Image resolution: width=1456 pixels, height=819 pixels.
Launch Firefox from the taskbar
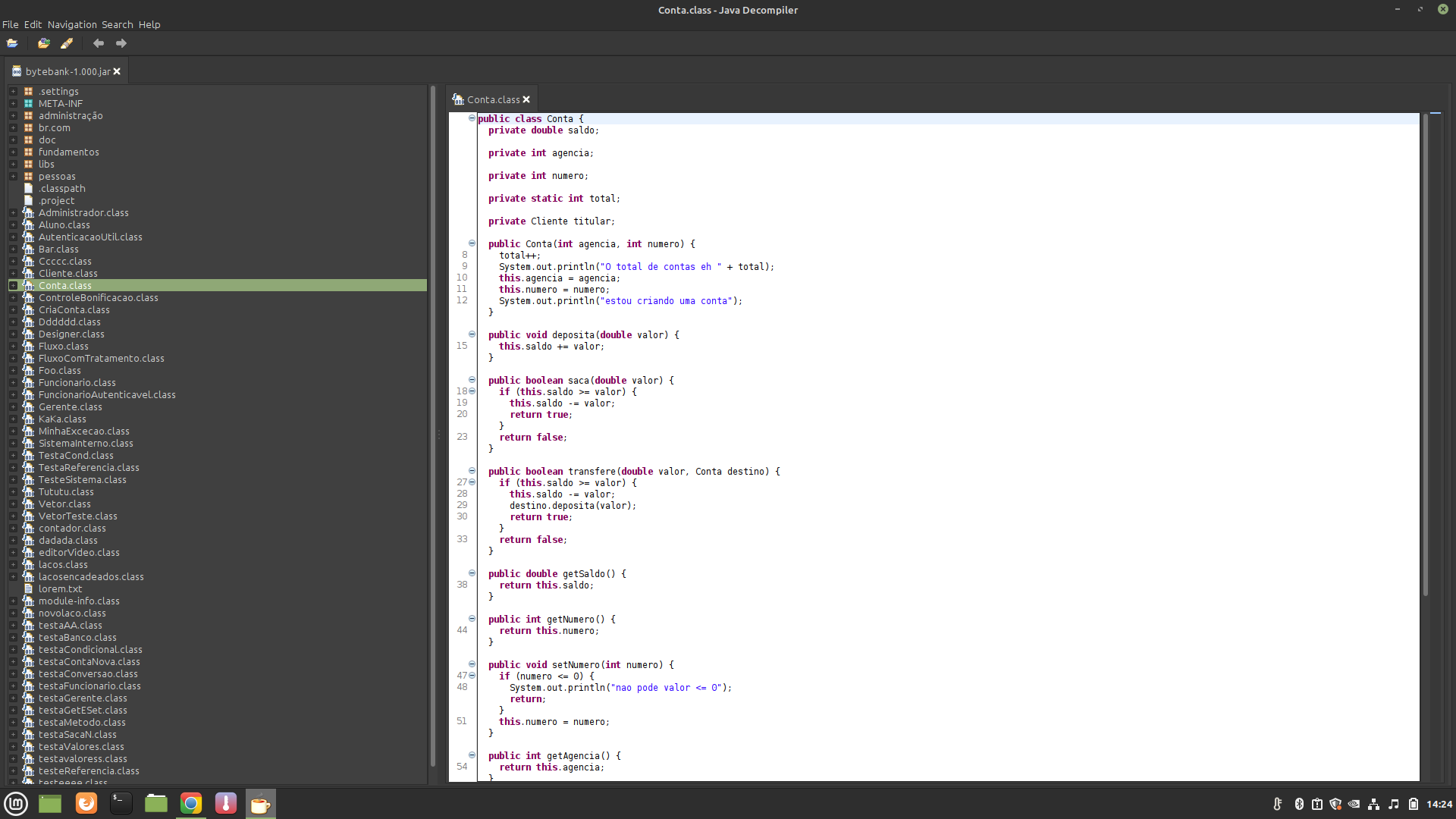pyautogui.click(x=86, y=803)
